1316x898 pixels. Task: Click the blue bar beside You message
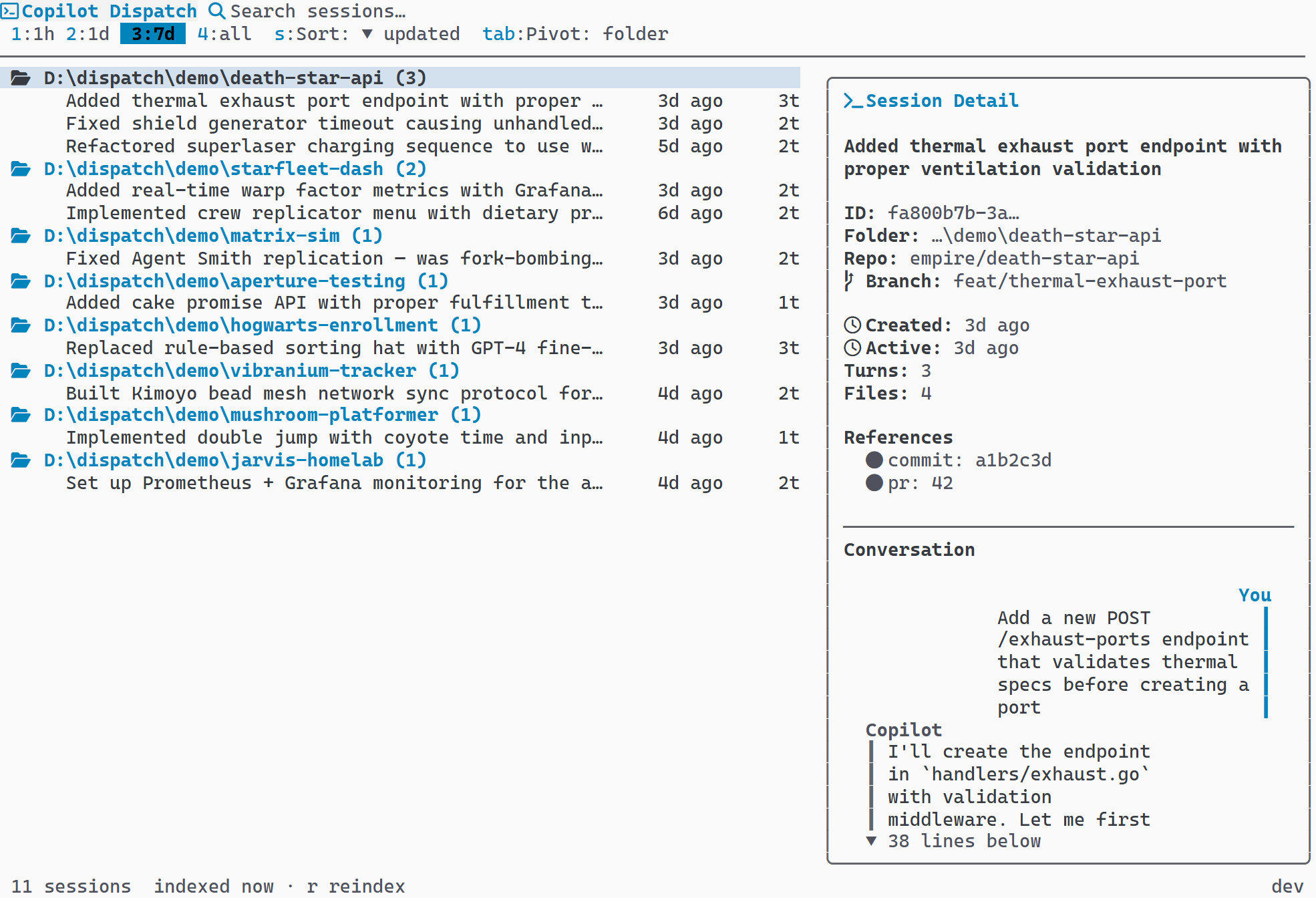1265,662
